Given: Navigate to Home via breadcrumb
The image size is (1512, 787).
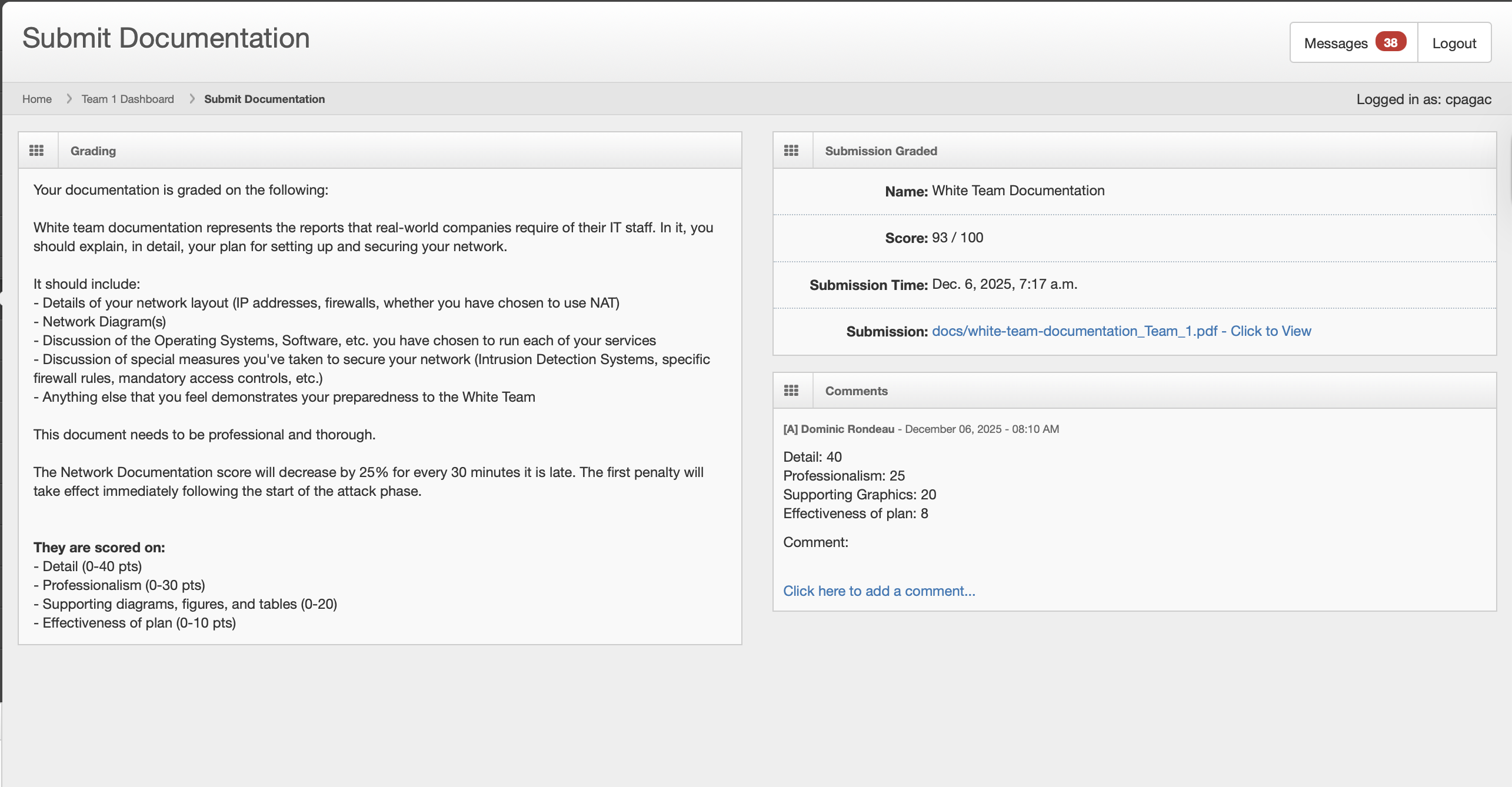Looking at the screenshot, I should click(x=36, y=99).
